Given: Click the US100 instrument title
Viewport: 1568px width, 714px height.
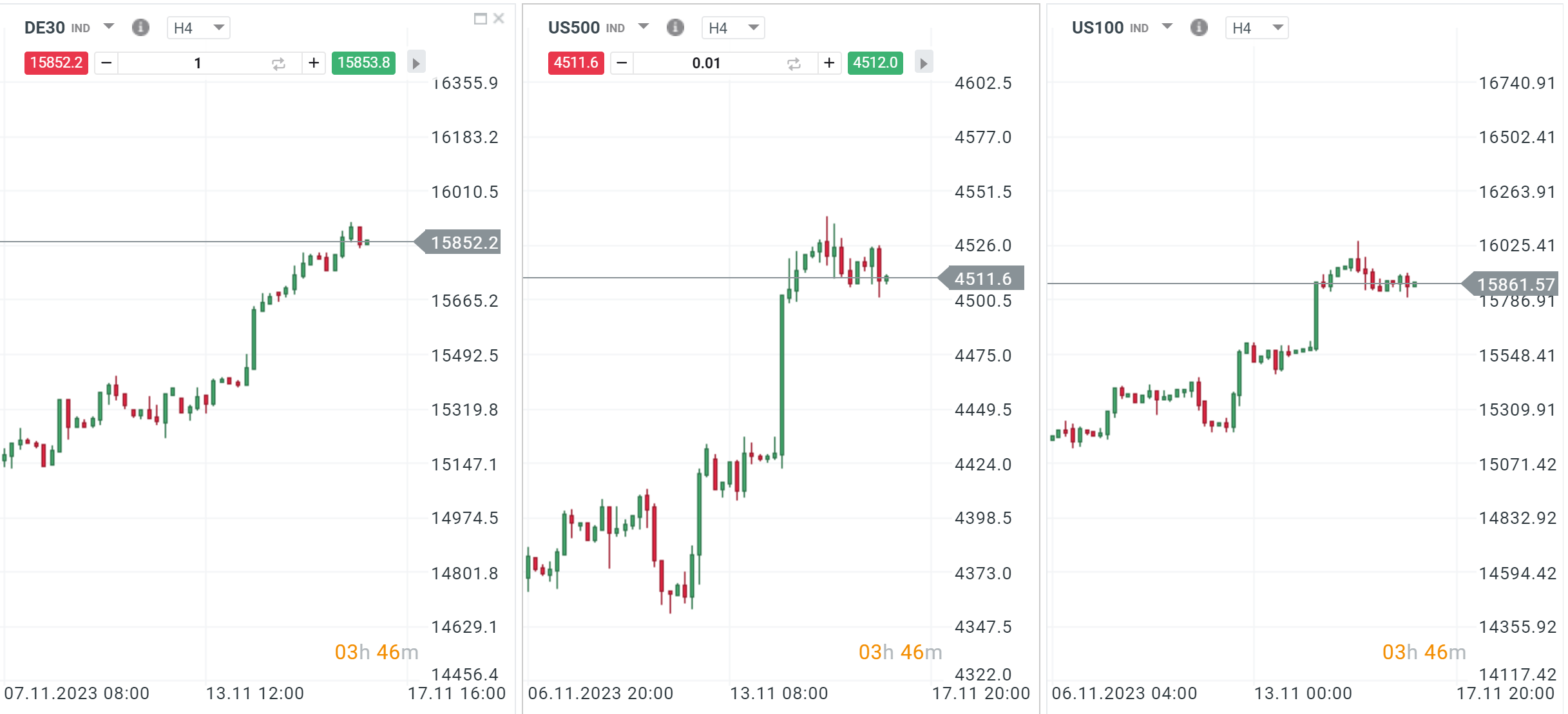Looking at the screenshot, I should (1097, 27).
